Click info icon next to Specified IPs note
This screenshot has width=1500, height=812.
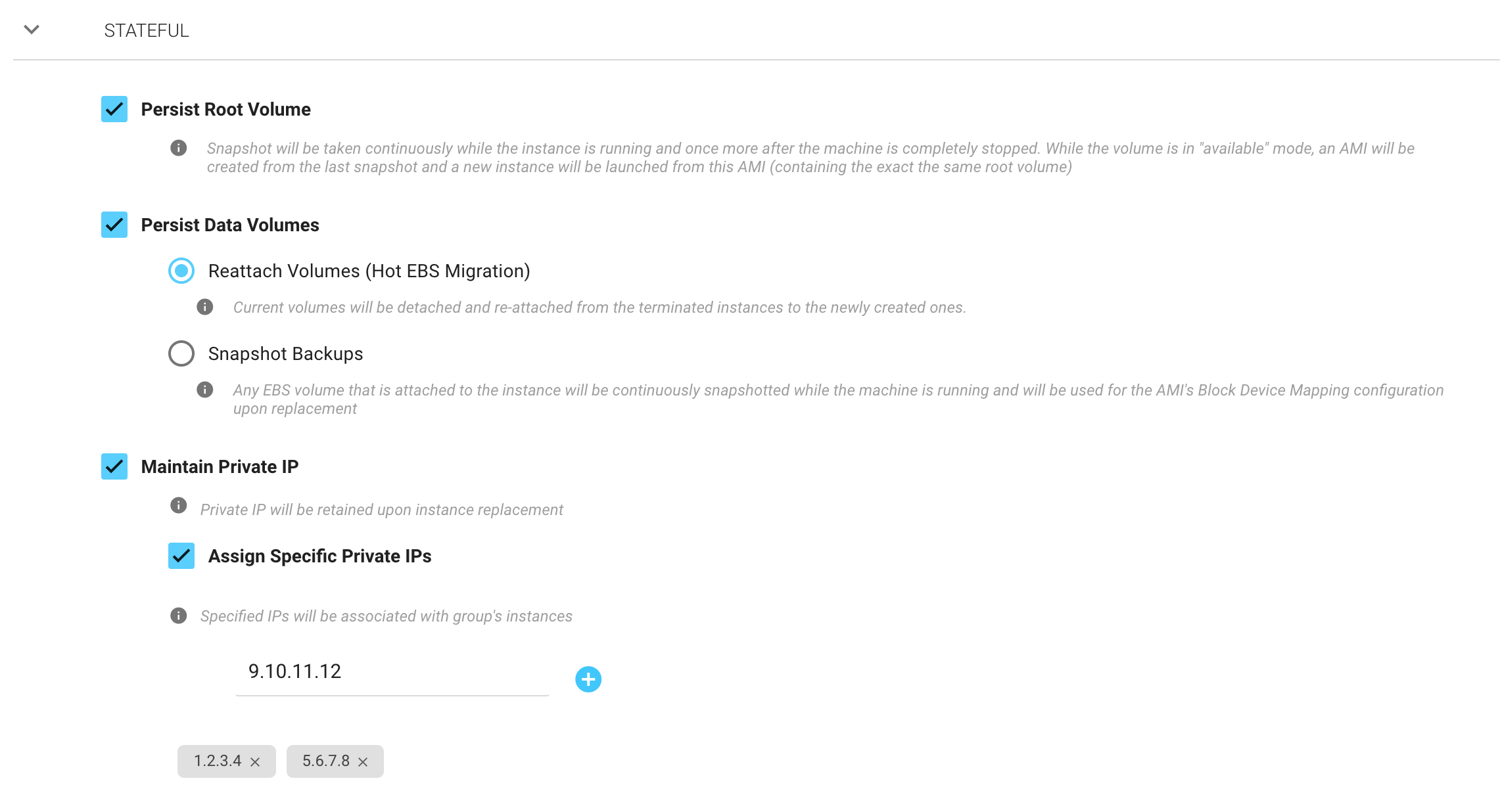pos(179,616)
